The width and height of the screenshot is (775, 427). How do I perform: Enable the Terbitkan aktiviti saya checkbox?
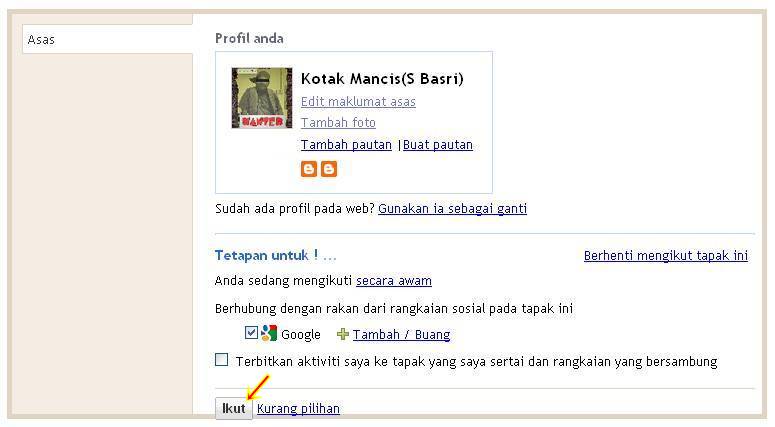pos(221,360)
